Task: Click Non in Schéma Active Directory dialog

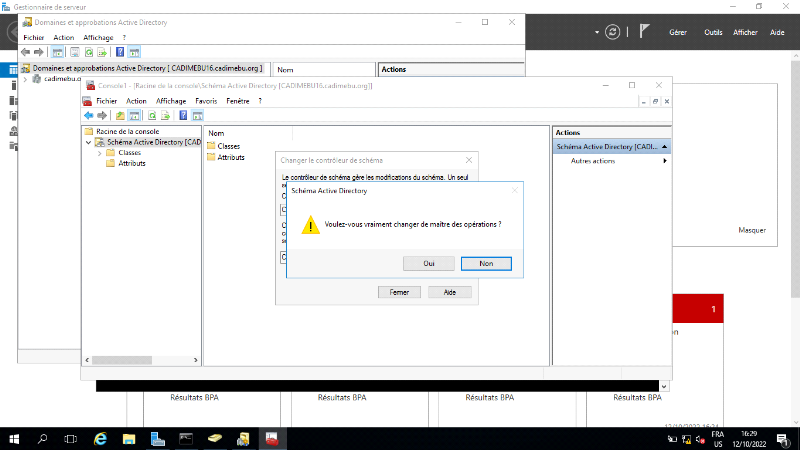Action: coord(486,263)
